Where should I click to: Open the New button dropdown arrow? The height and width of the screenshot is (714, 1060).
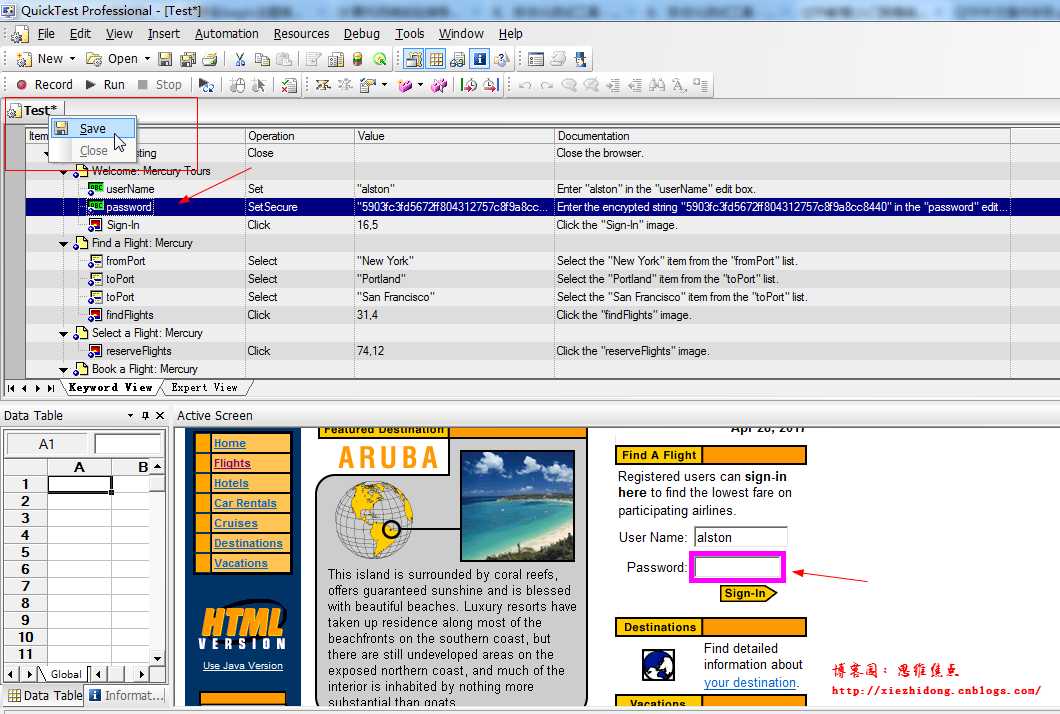pyautogui.click(x=72, y=59)
